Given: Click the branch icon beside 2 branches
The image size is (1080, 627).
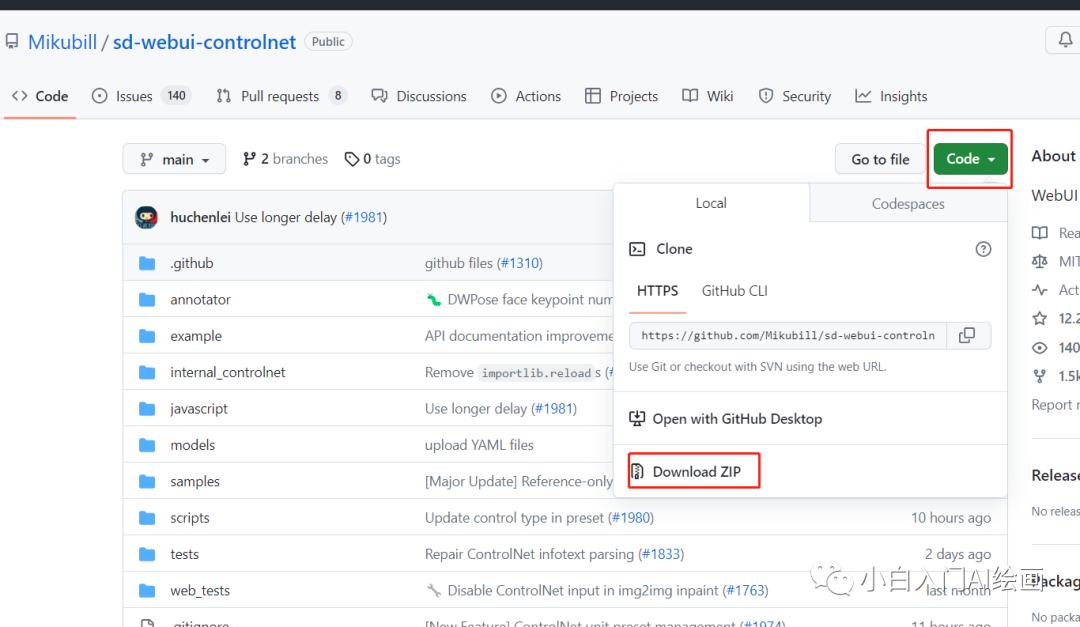Looking at the screenshot, I should pyautogui.click(x=249, y=159).
